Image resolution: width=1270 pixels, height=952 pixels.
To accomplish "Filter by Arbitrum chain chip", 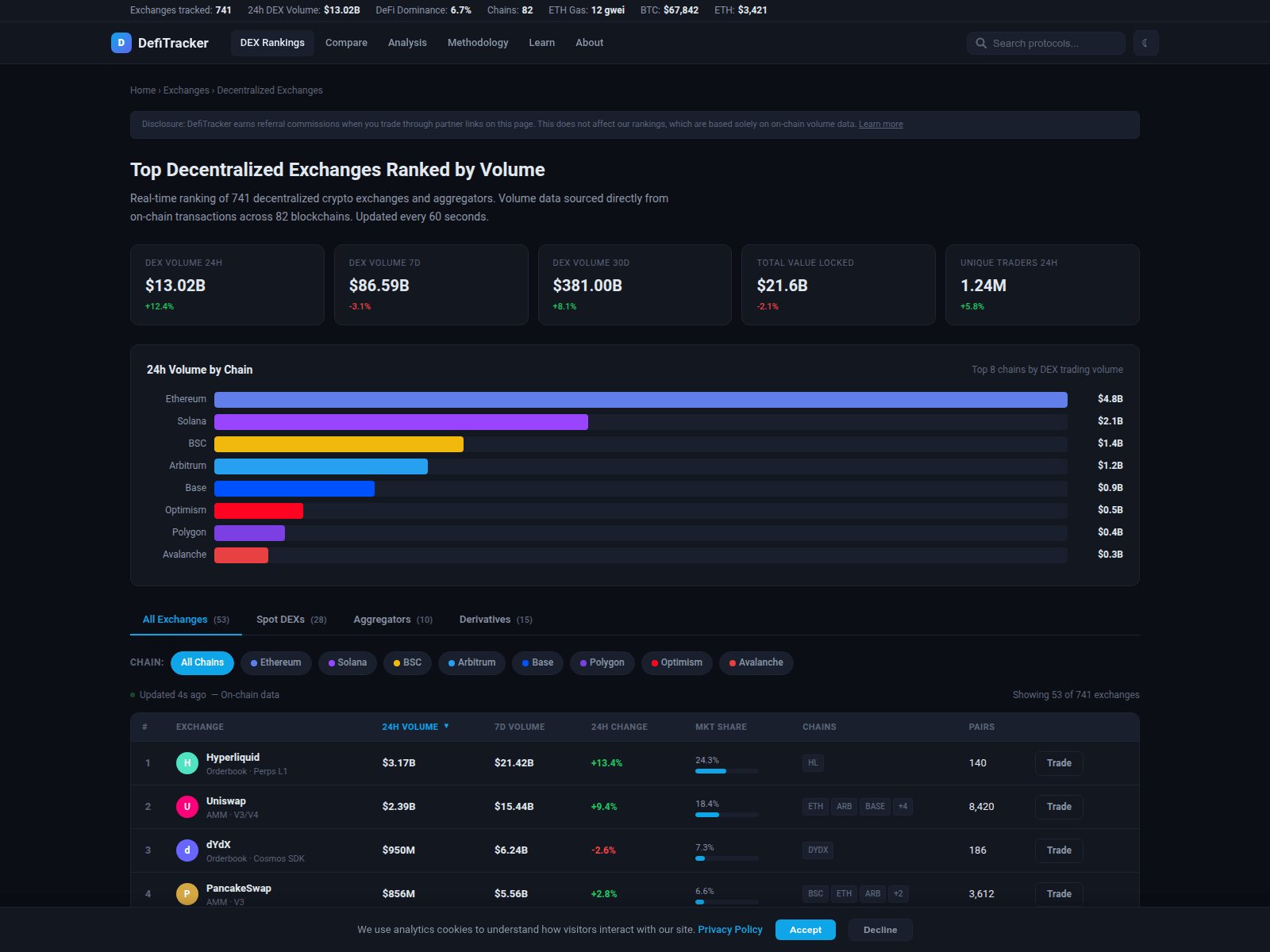I will point(471,662).
